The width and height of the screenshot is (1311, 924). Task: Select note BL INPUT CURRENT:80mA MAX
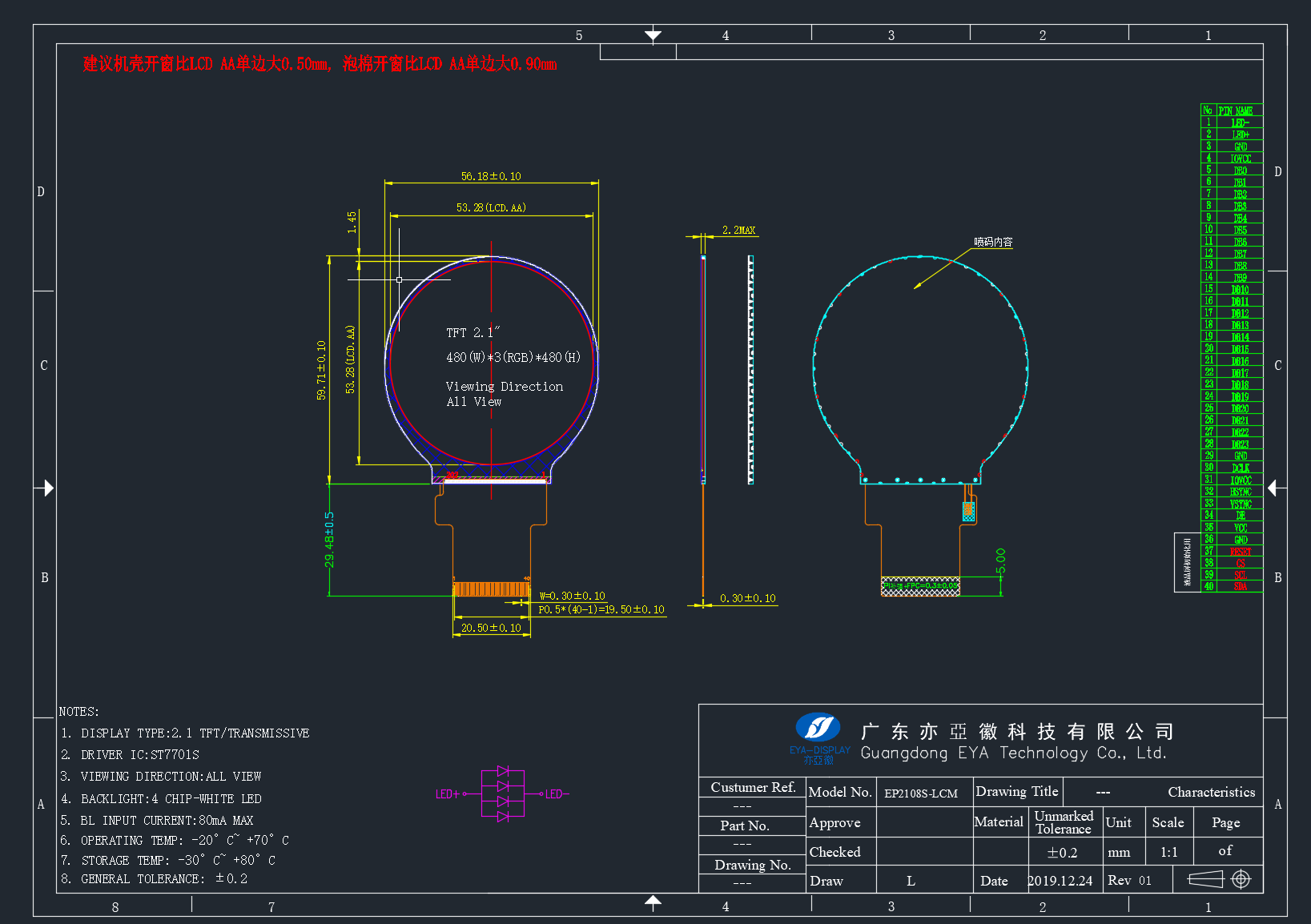coord(157,820)
